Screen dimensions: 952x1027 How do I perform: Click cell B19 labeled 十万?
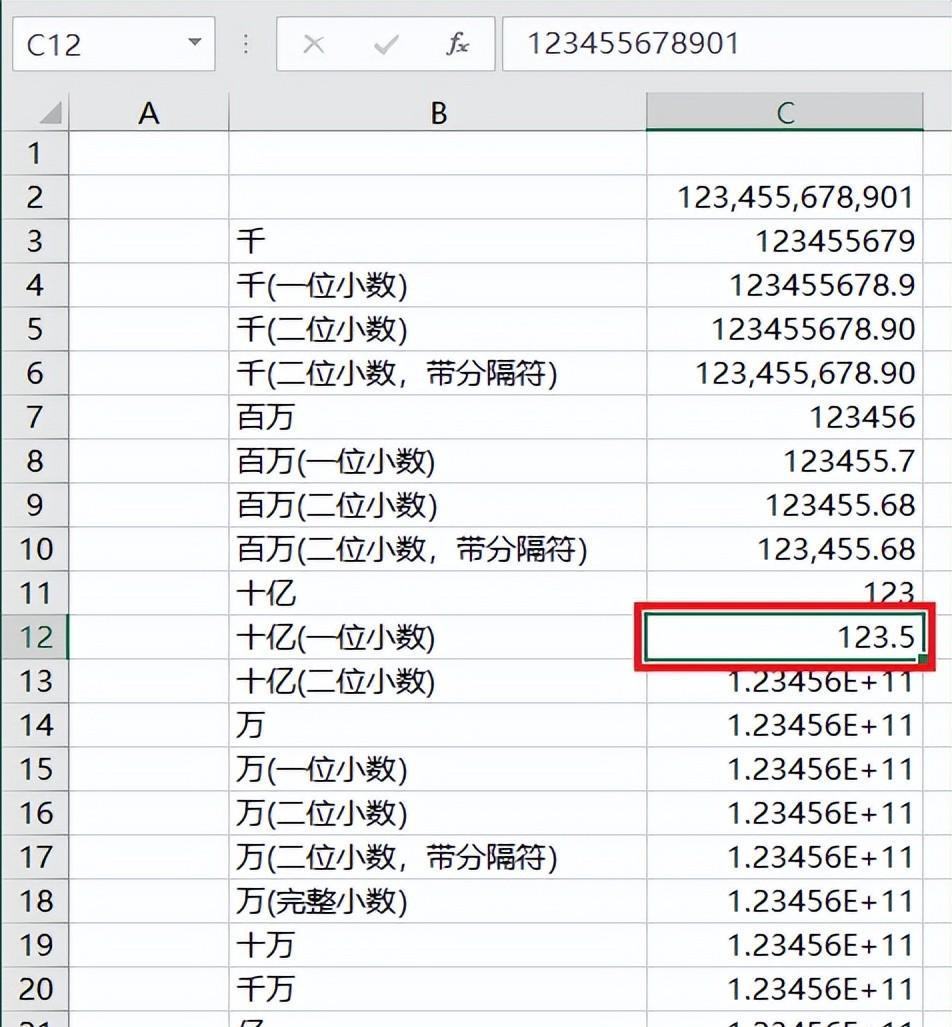point(438,944)
